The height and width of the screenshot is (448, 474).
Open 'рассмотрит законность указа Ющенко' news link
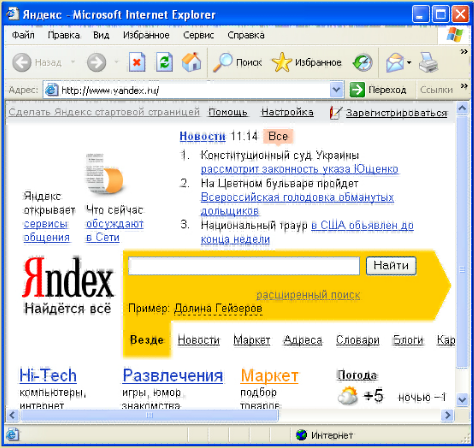click(x=300, y=169)
